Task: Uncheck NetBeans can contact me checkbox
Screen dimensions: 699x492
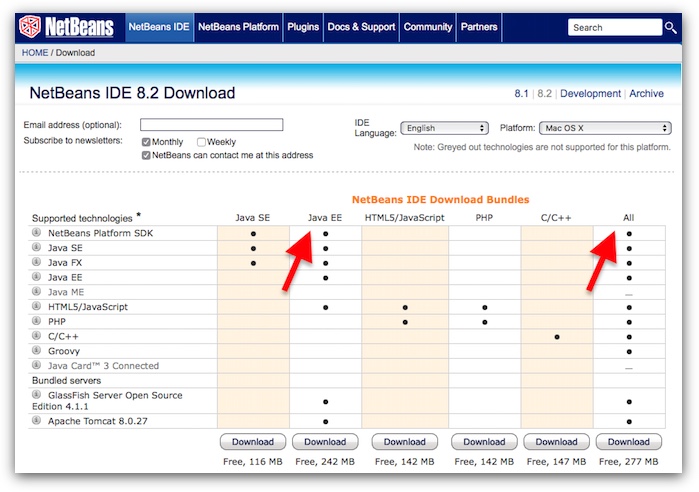Action: 146,155
